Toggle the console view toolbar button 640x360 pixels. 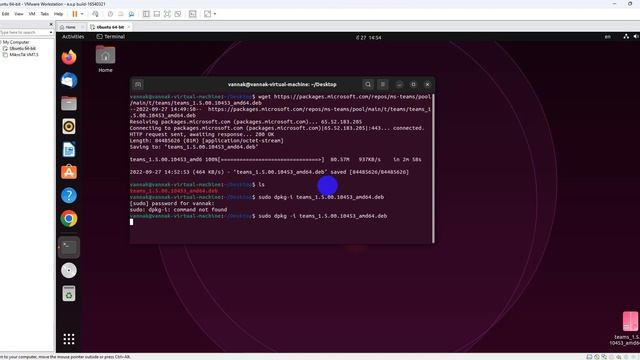pyautogui.click(x=193, y=14)
